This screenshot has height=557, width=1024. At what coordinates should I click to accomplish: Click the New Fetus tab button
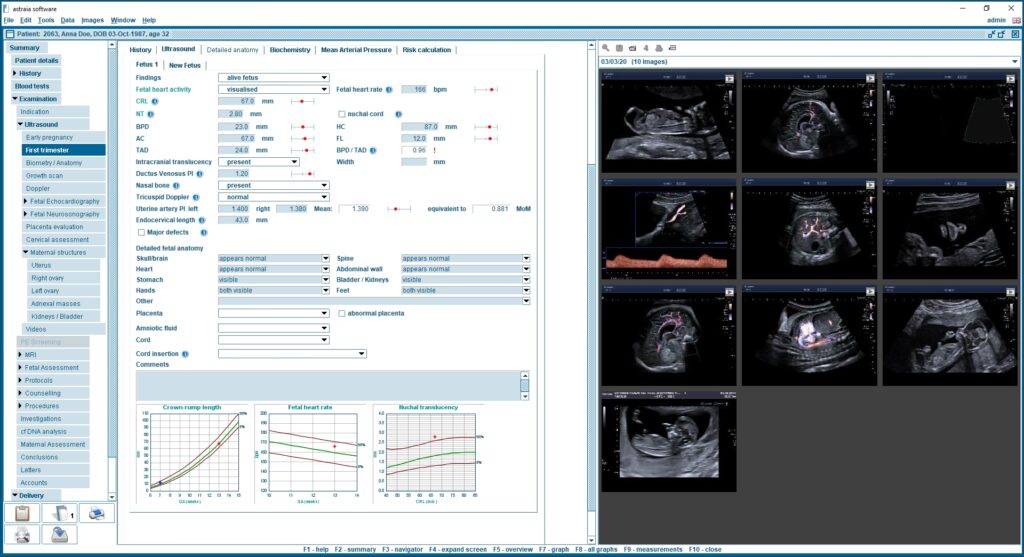coord(185,65)
